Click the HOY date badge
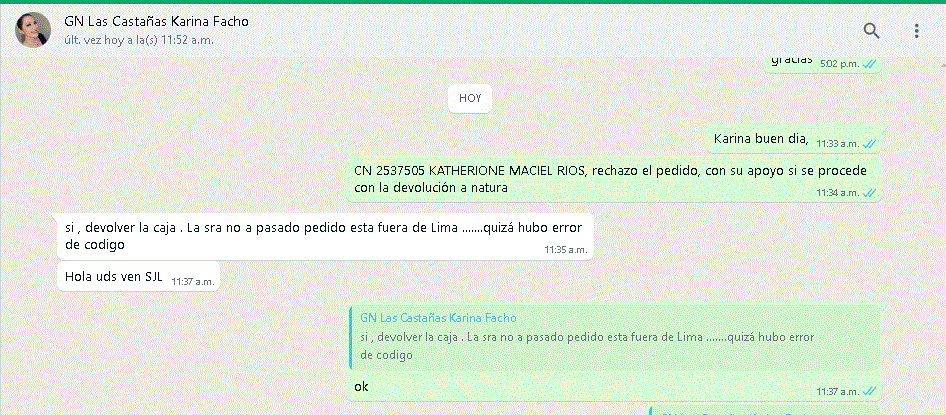Viewport: 946px width, 415px height. 470,98
